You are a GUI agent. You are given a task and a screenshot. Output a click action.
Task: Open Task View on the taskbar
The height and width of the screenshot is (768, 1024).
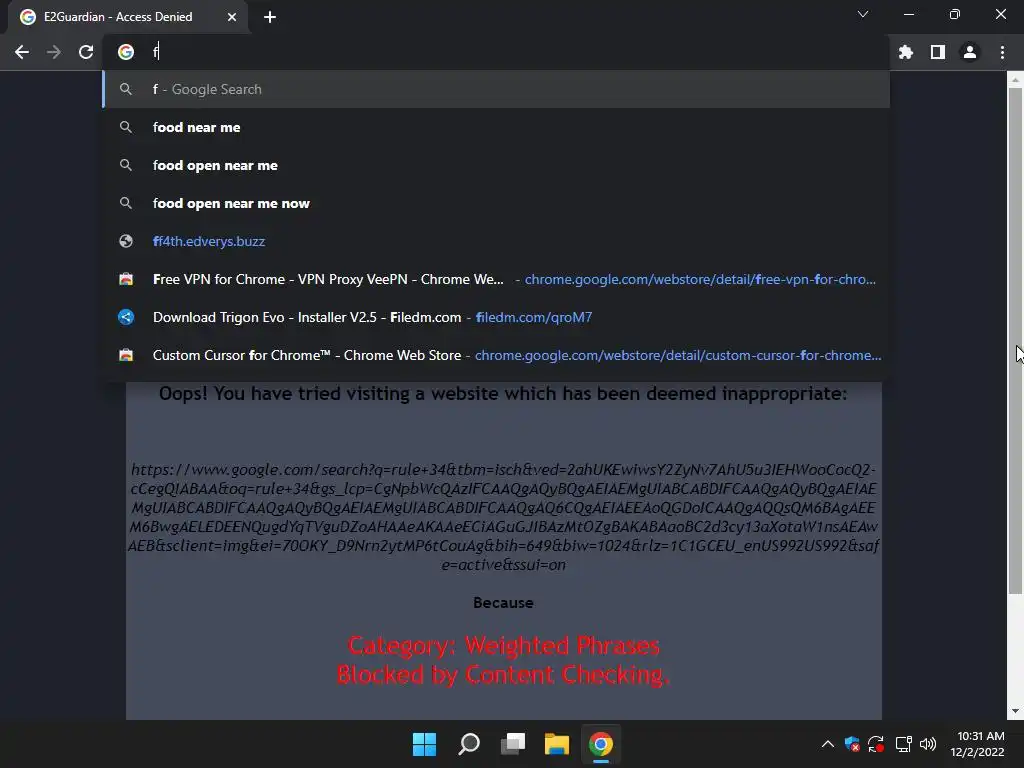[x=513, y=744]
